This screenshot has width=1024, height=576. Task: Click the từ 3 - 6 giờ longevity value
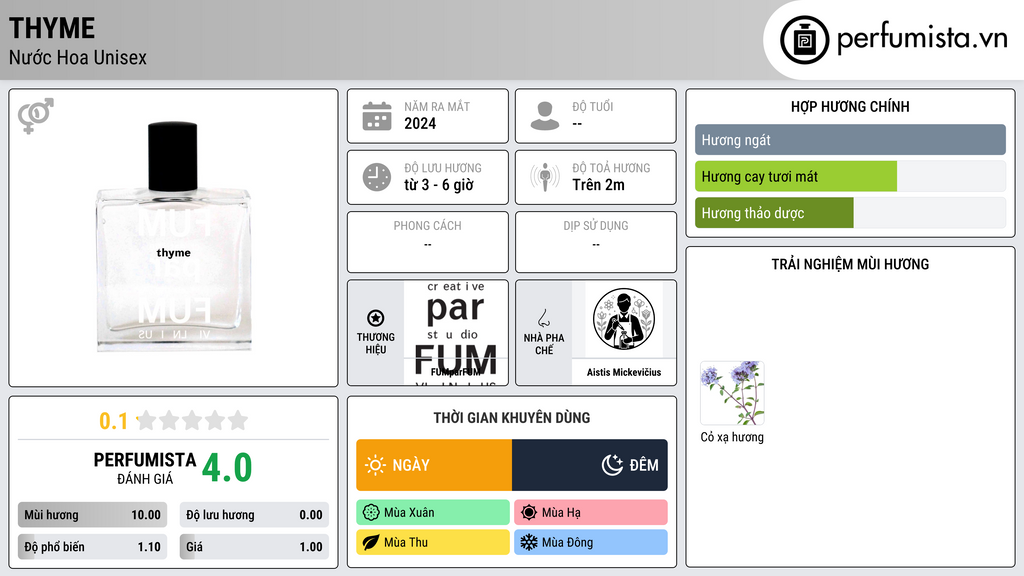439,185
